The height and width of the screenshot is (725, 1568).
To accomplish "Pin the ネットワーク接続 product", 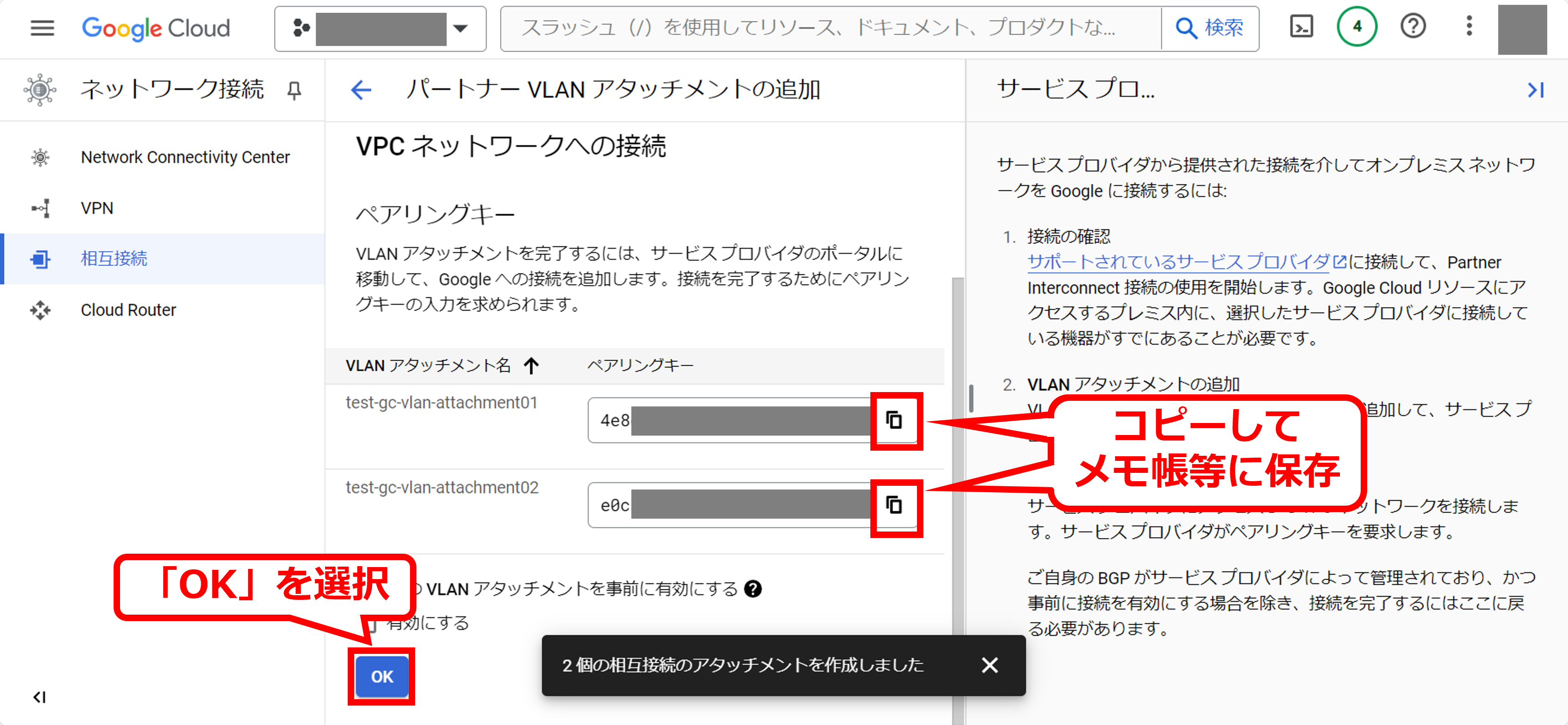I will (x=294, y=91).
